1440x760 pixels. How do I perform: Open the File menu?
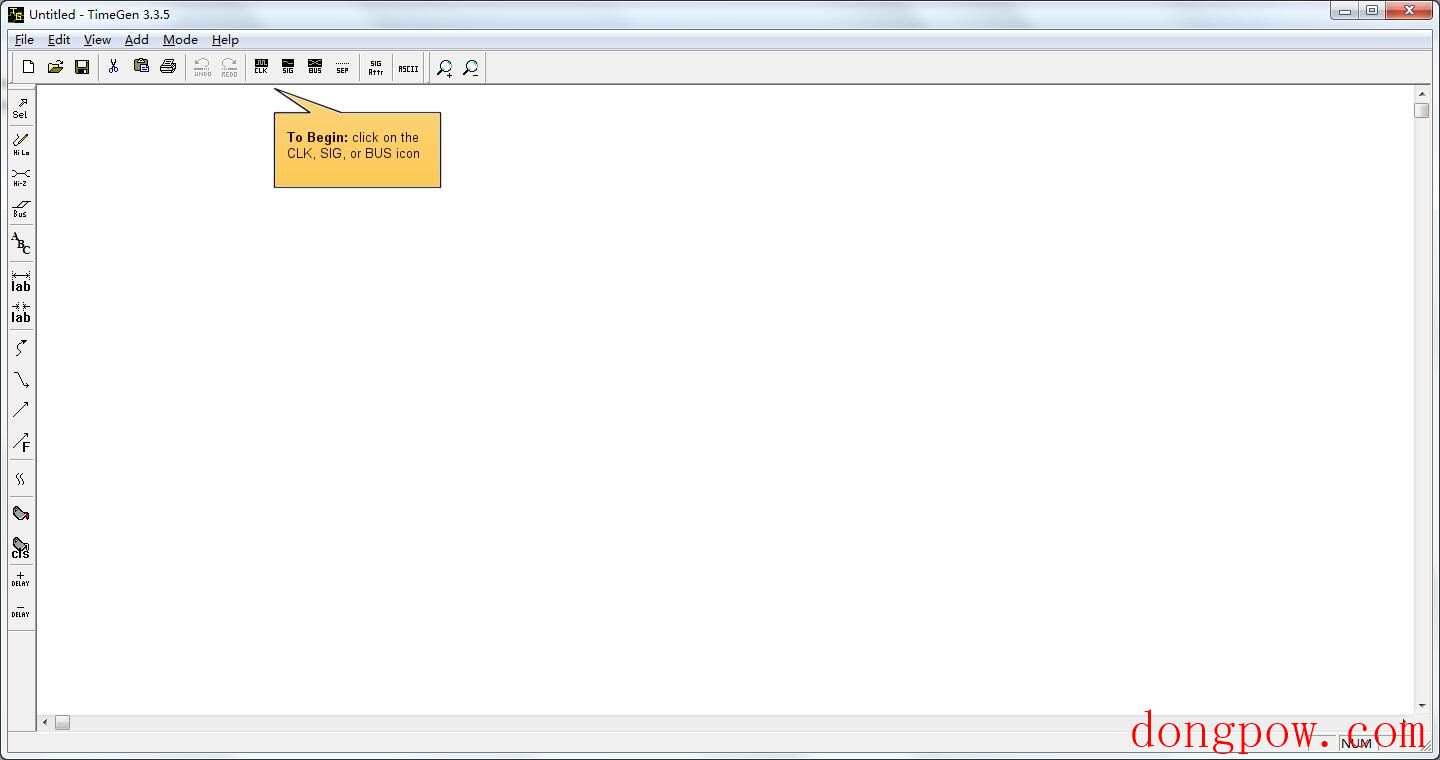[x=24, y=40]
